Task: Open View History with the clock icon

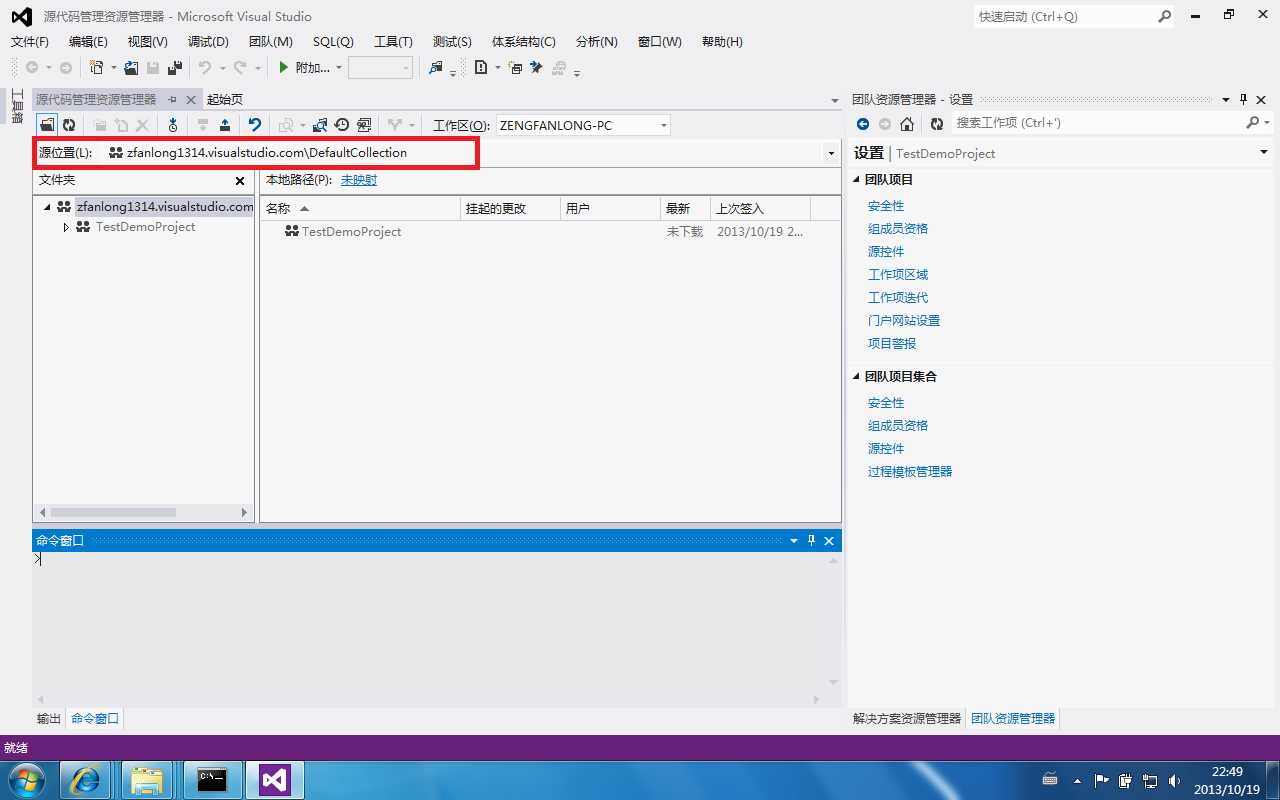Action: (x=342, y=125)
